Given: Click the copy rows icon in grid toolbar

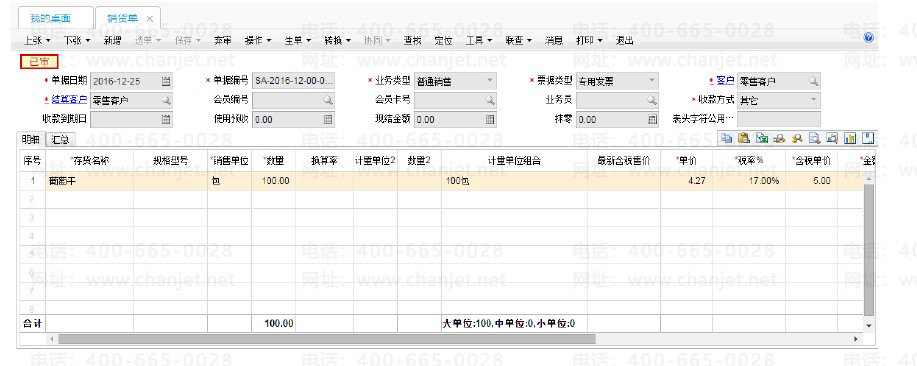Looking at the screenshot, I should (x=726, y=139).
